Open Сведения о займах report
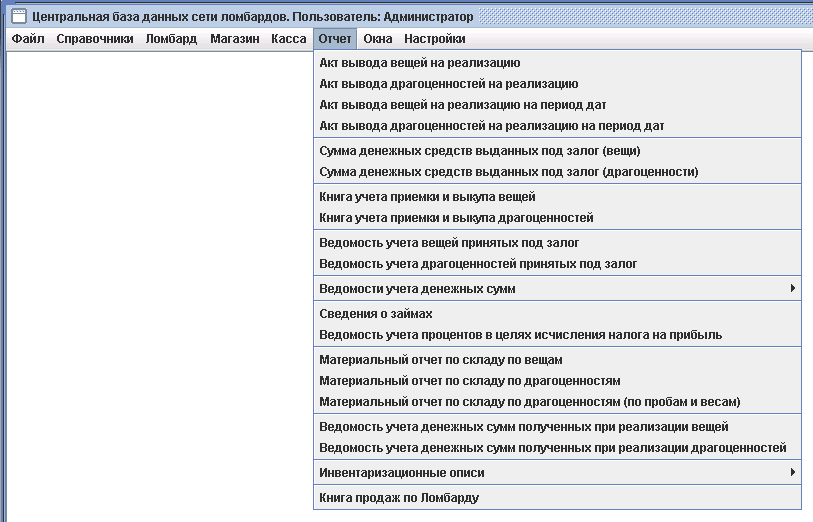 (557, 314)
